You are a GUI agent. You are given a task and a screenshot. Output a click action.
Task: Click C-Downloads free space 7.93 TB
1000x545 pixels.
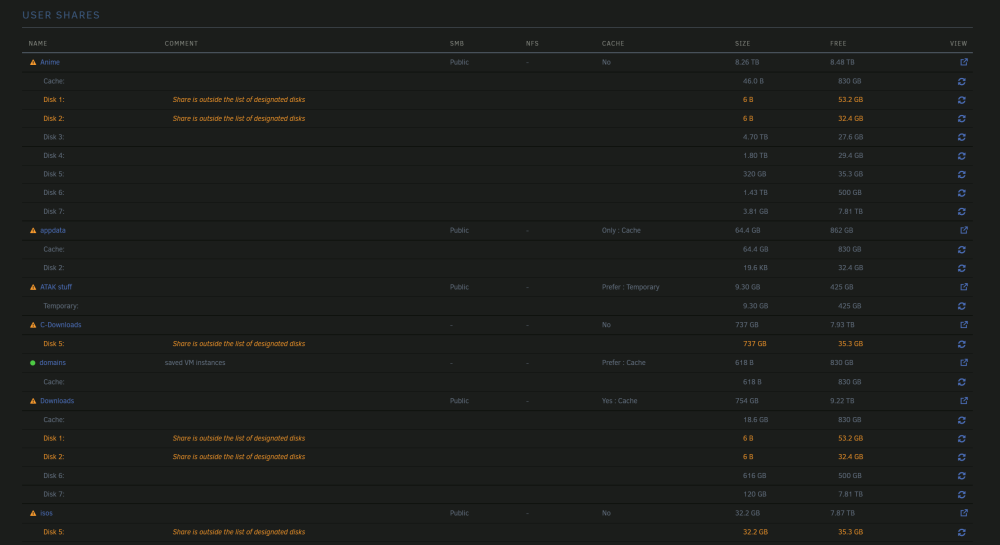pos(842,325)
